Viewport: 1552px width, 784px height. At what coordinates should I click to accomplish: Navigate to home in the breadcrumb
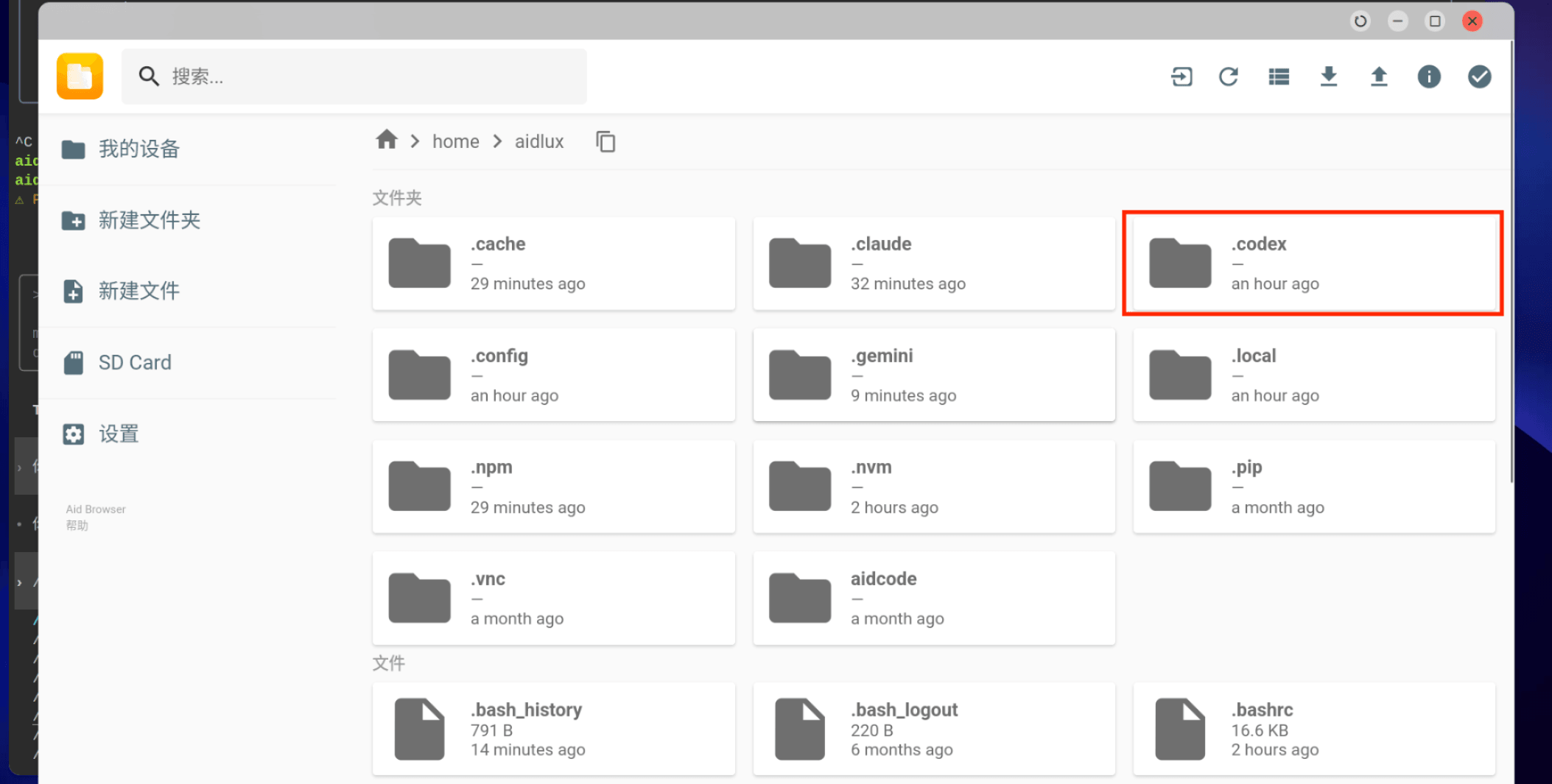pyautogui.click(x=455, y=141)
